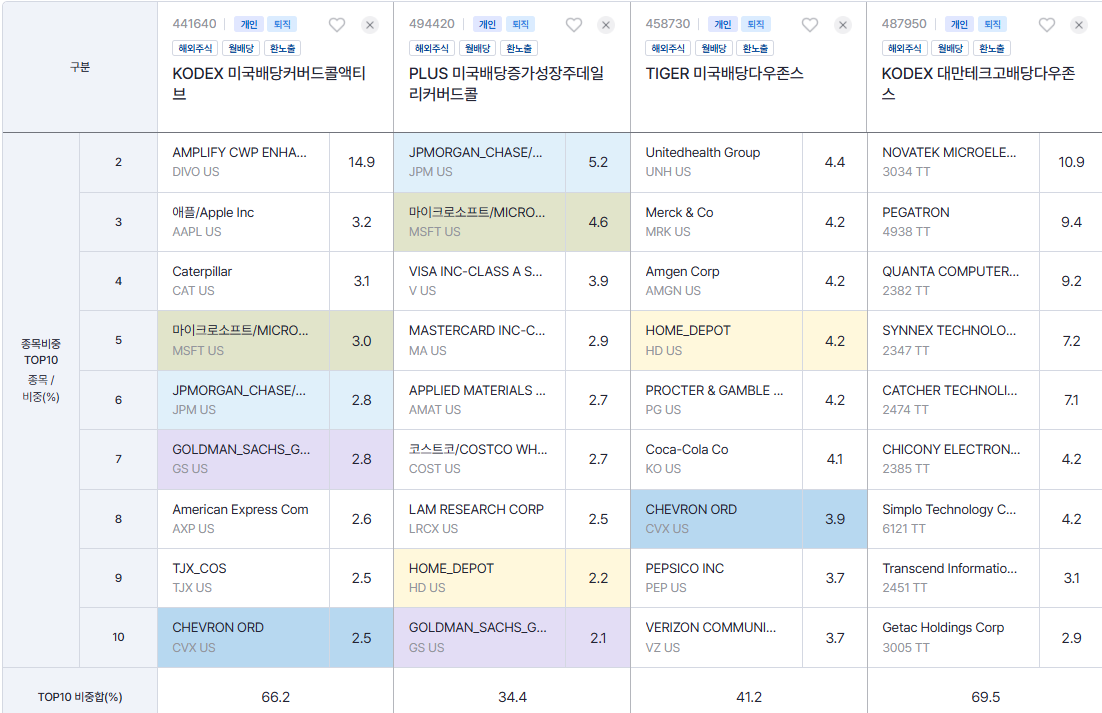This screenshot has height=713, width=1102.
Task: Click the 월배당 tag under 458730
Action: coord(714,48)
